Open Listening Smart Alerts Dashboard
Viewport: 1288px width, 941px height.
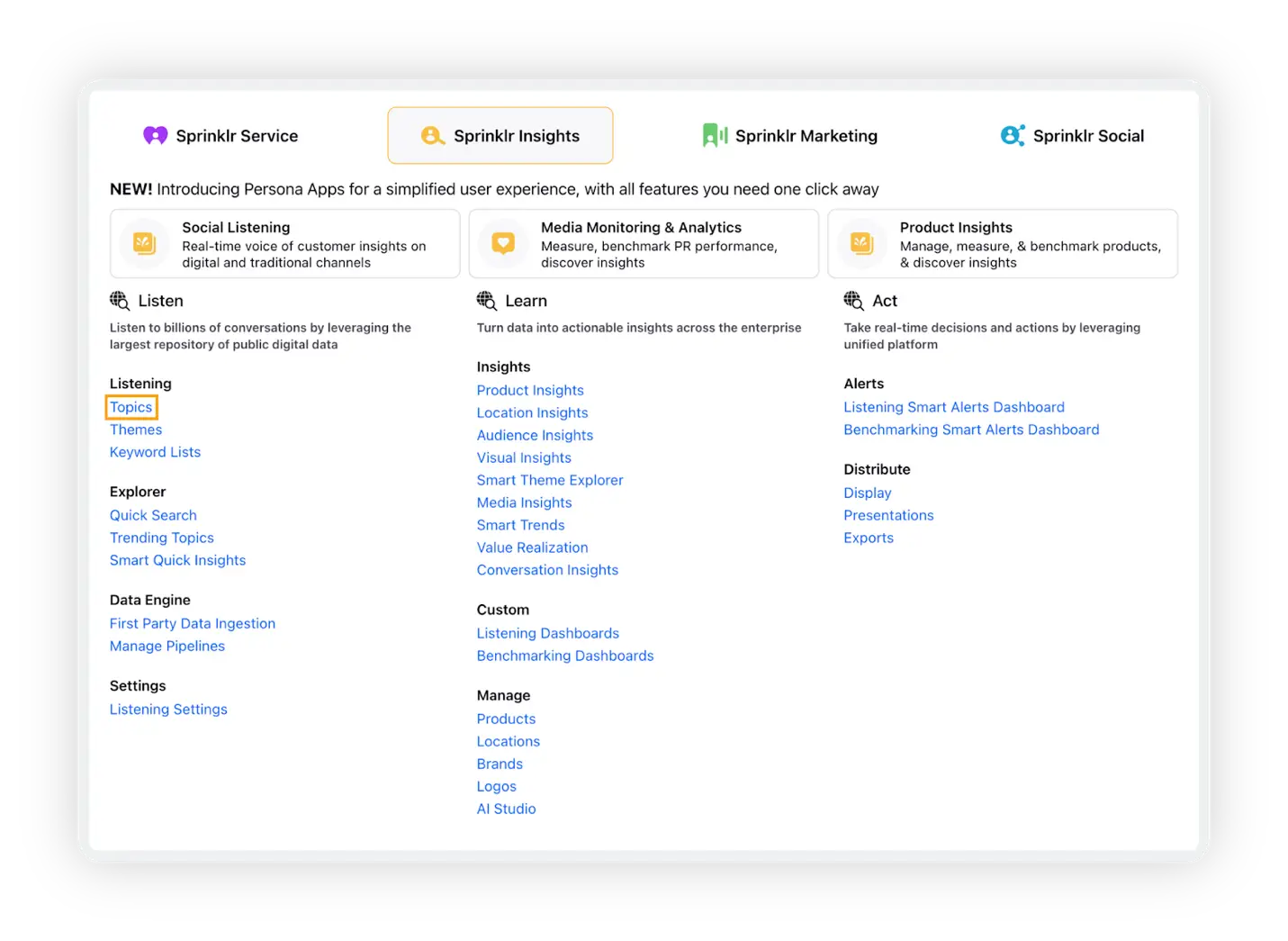coord(954,407)
